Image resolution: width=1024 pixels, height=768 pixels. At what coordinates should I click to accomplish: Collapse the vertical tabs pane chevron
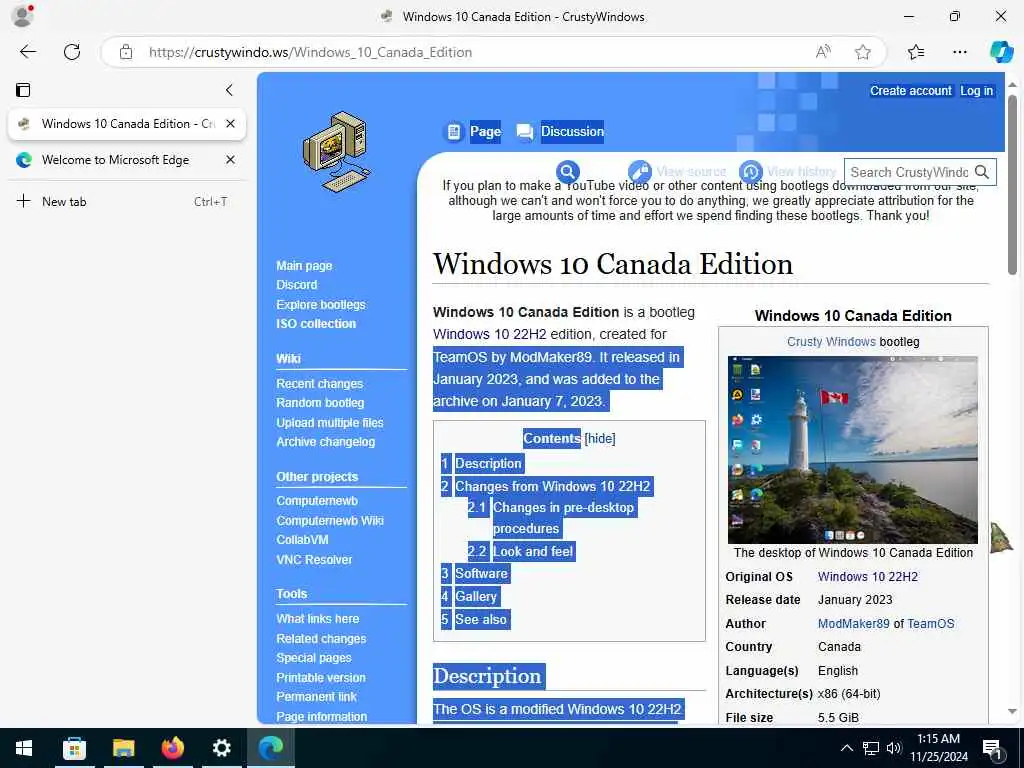pyautogui.click(x=229, y=90)
